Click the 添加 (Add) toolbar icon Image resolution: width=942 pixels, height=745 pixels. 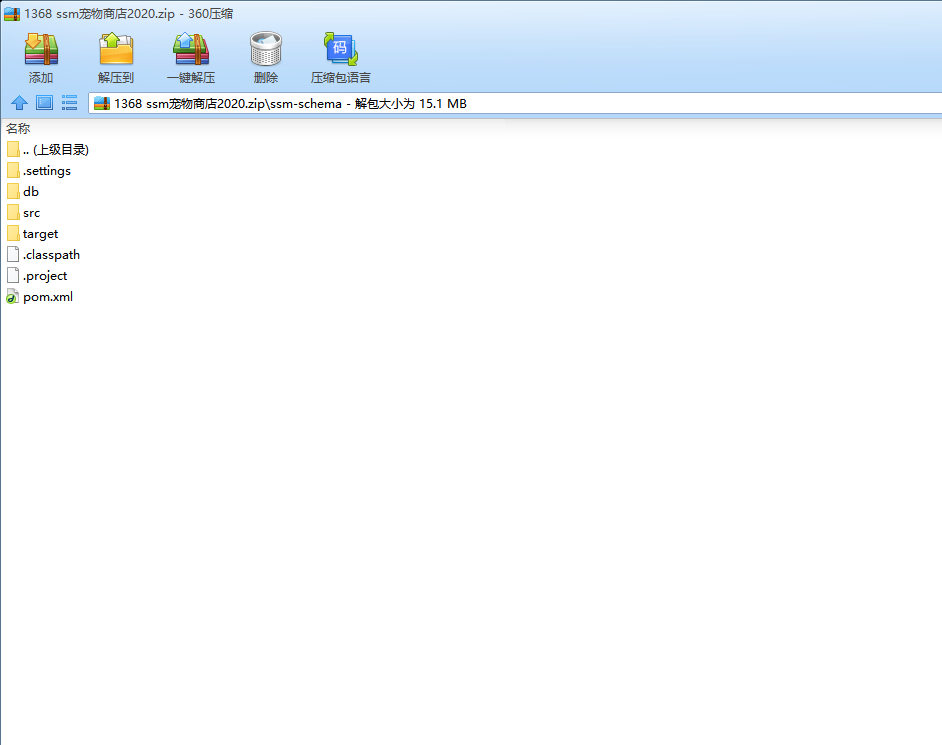pos(41,49)
